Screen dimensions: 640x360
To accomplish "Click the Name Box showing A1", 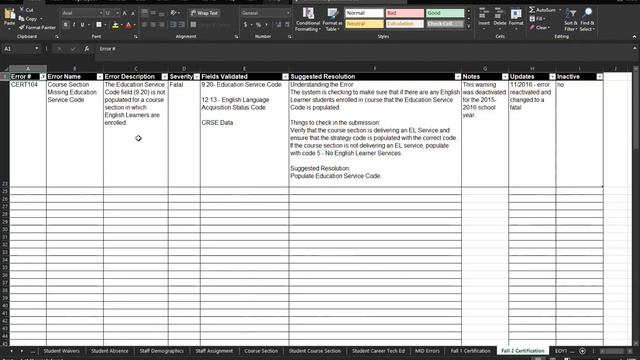I will click(x=21, y=49).
